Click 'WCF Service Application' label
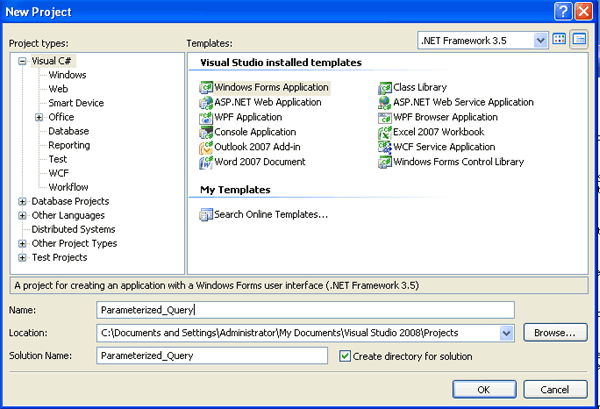The image size is (600, 409). point(444,147)
